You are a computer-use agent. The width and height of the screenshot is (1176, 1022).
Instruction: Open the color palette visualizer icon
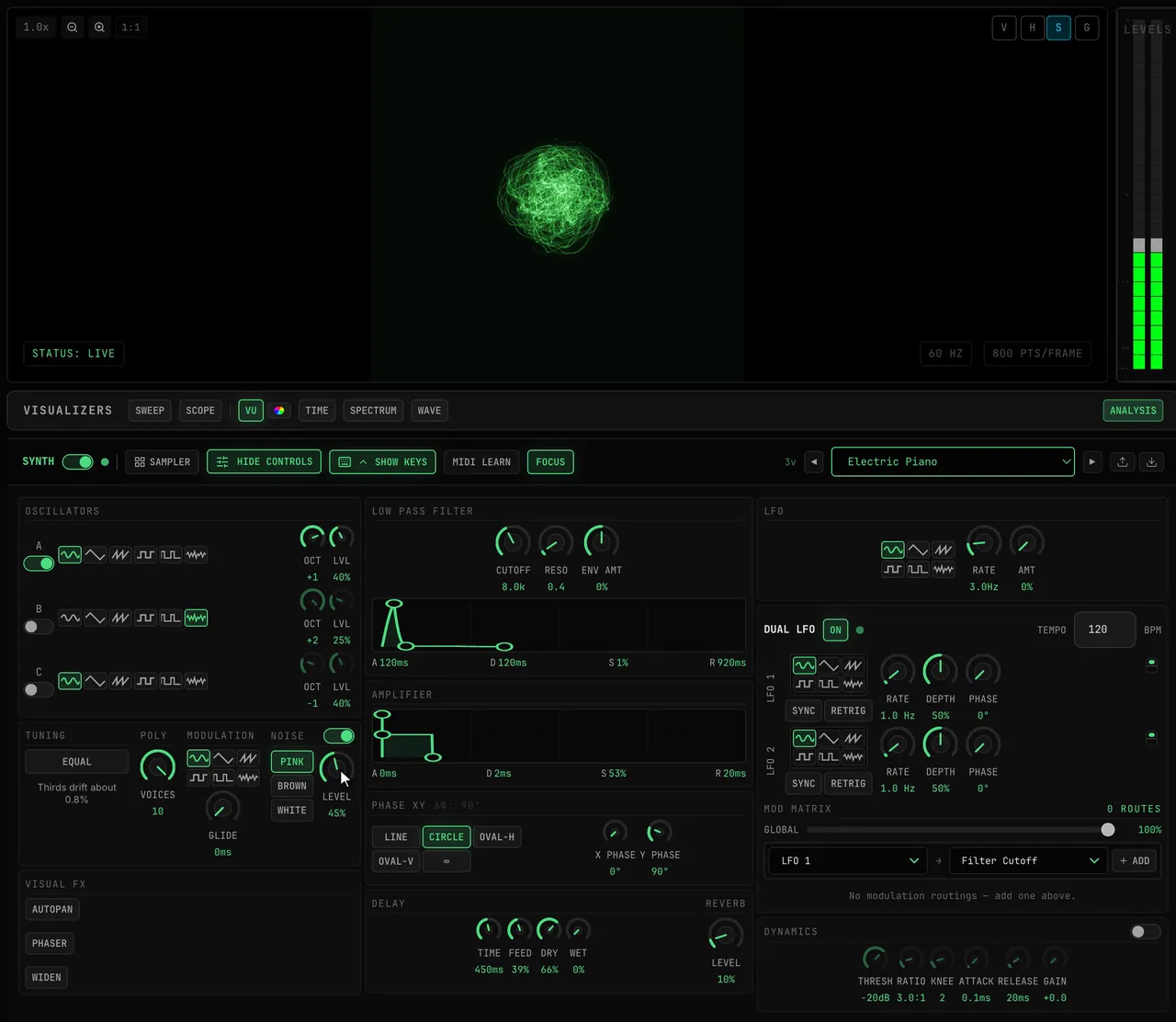[279, 411]
